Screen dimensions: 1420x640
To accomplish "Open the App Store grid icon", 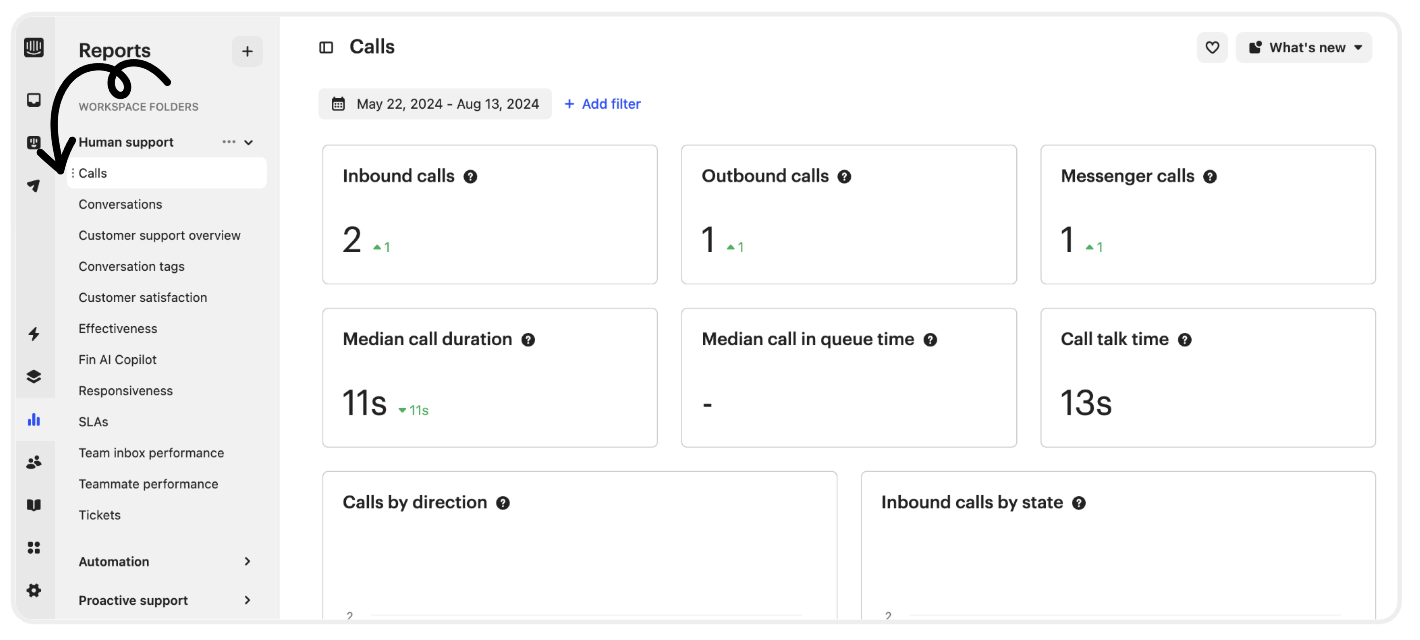I will pyautogui.click(x=34, y=548).
